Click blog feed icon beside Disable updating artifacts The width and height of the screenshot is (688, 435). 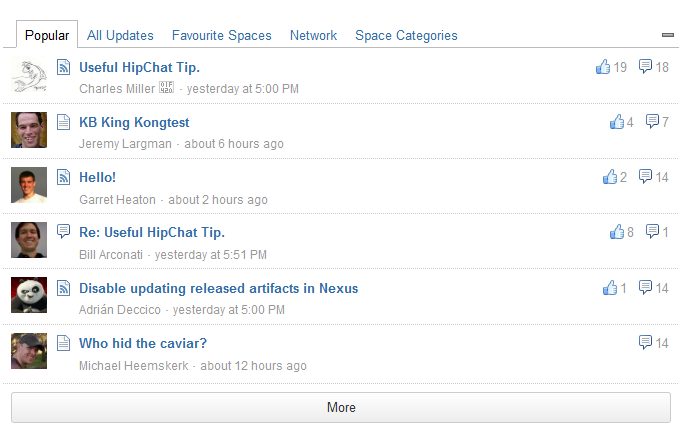pyautogui.click(x=64, y=288)
